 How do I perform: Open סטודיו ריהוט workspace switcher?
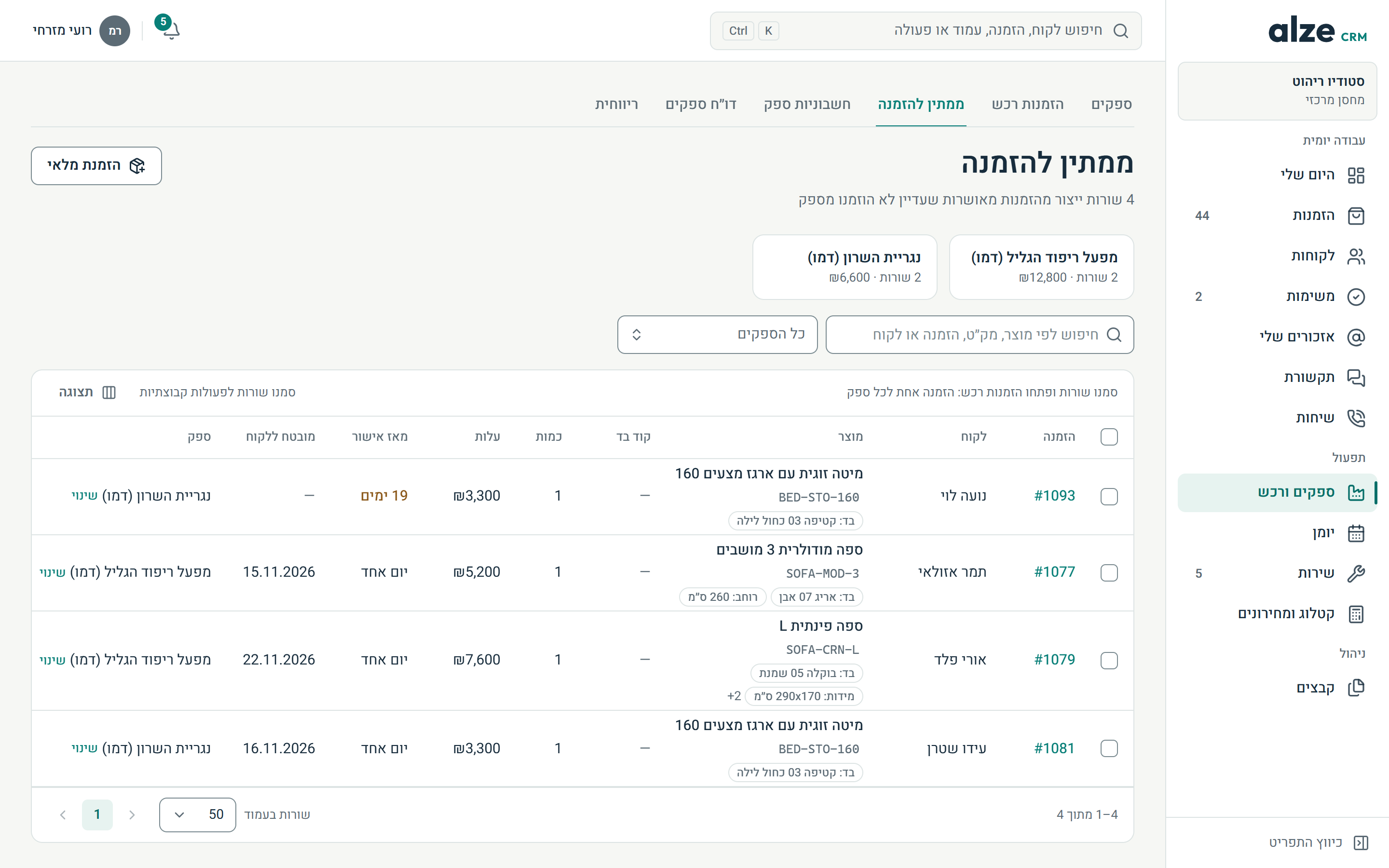point(1277,91)
